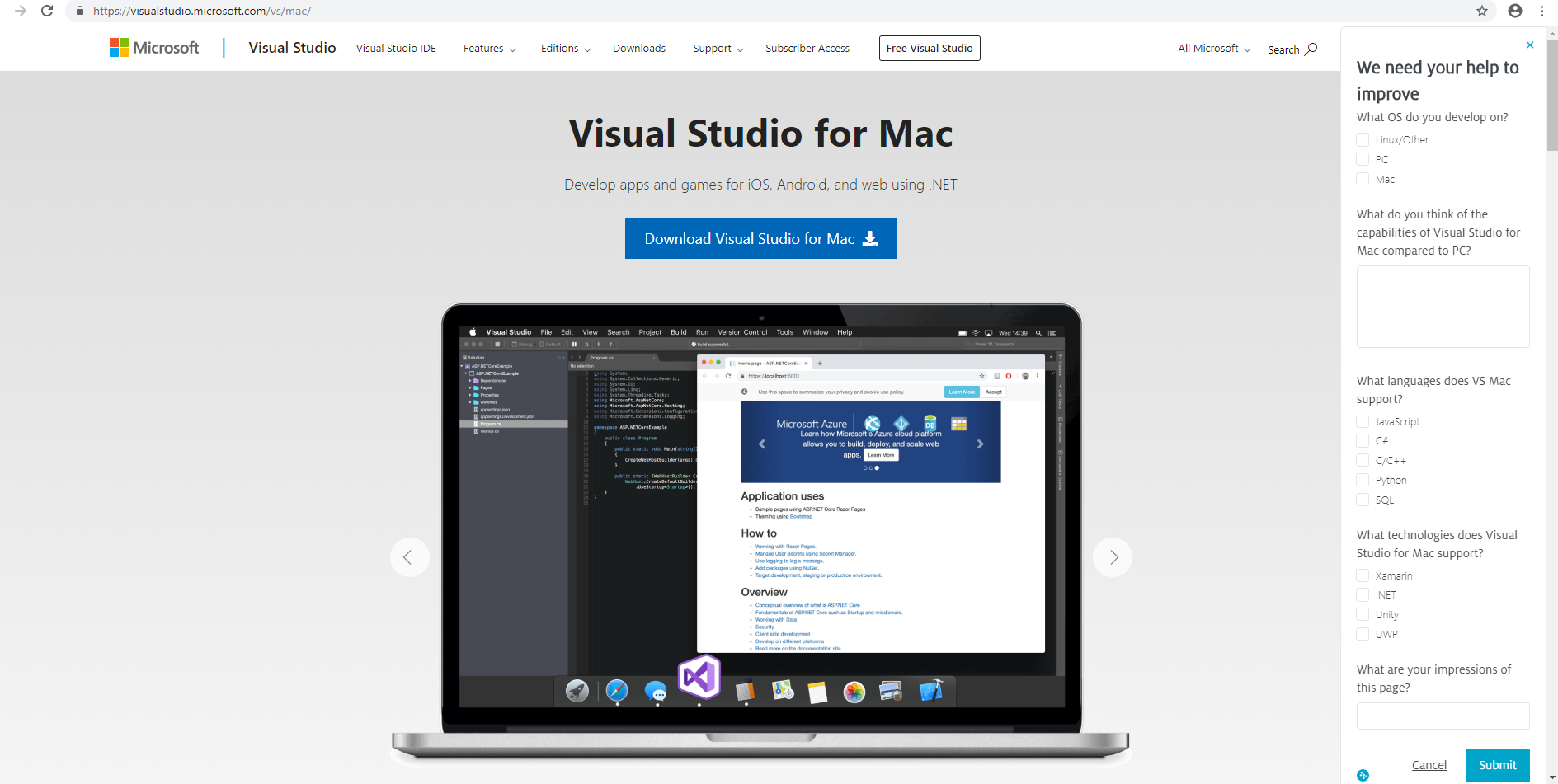
Task: Select the .NET technology checkbox
Action: [1363, 595]
